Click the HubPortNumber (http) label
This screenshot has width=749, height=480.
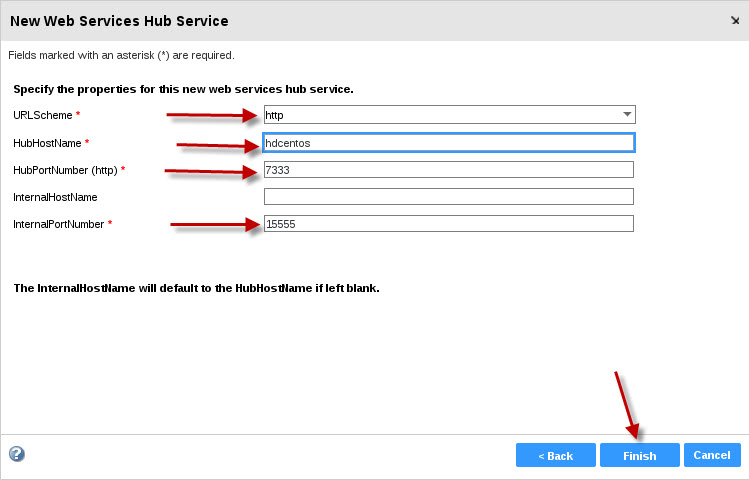[65, 171]
